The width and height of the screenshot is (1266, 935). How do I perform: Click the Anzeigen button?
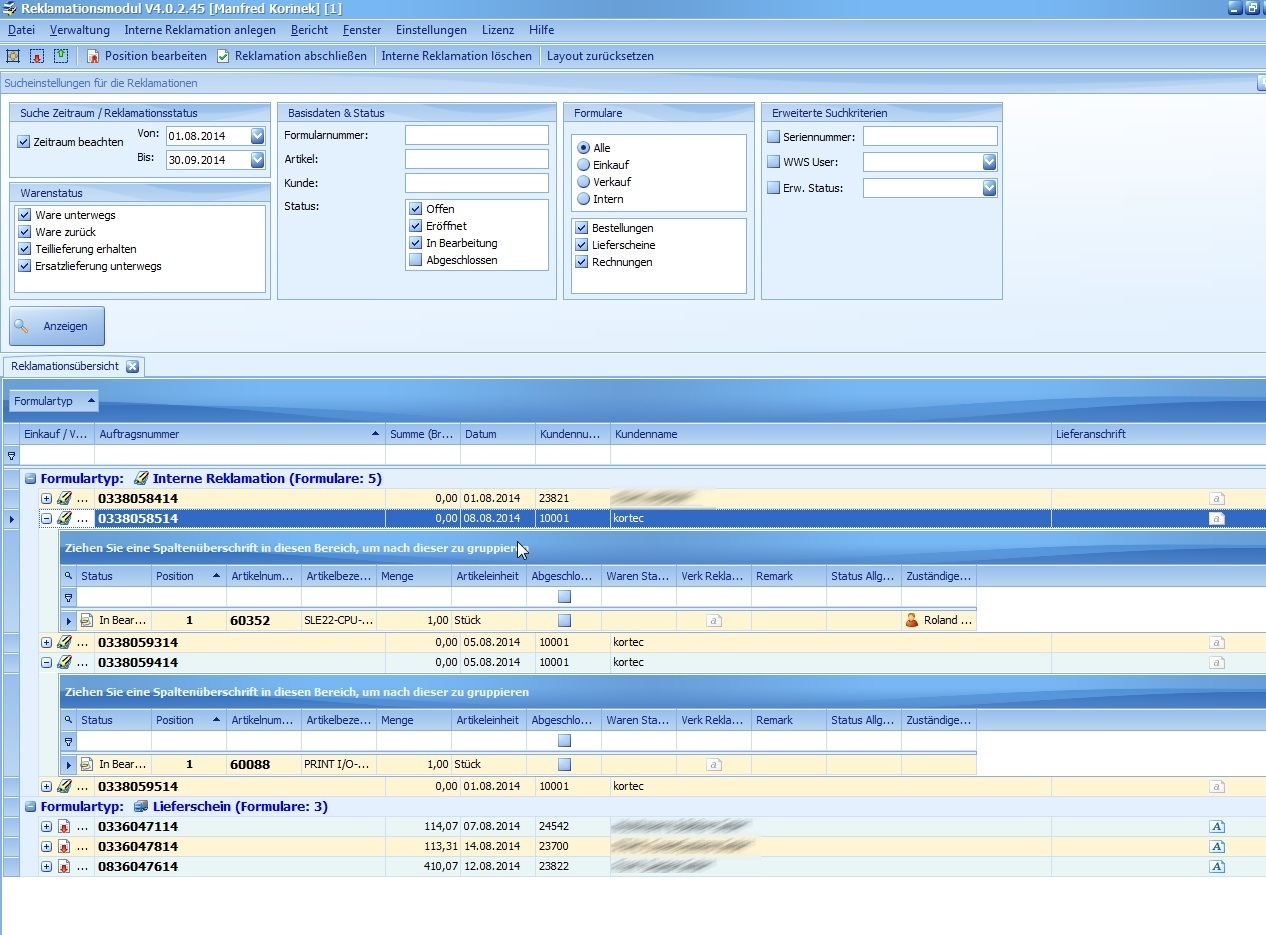pos(57,326)
